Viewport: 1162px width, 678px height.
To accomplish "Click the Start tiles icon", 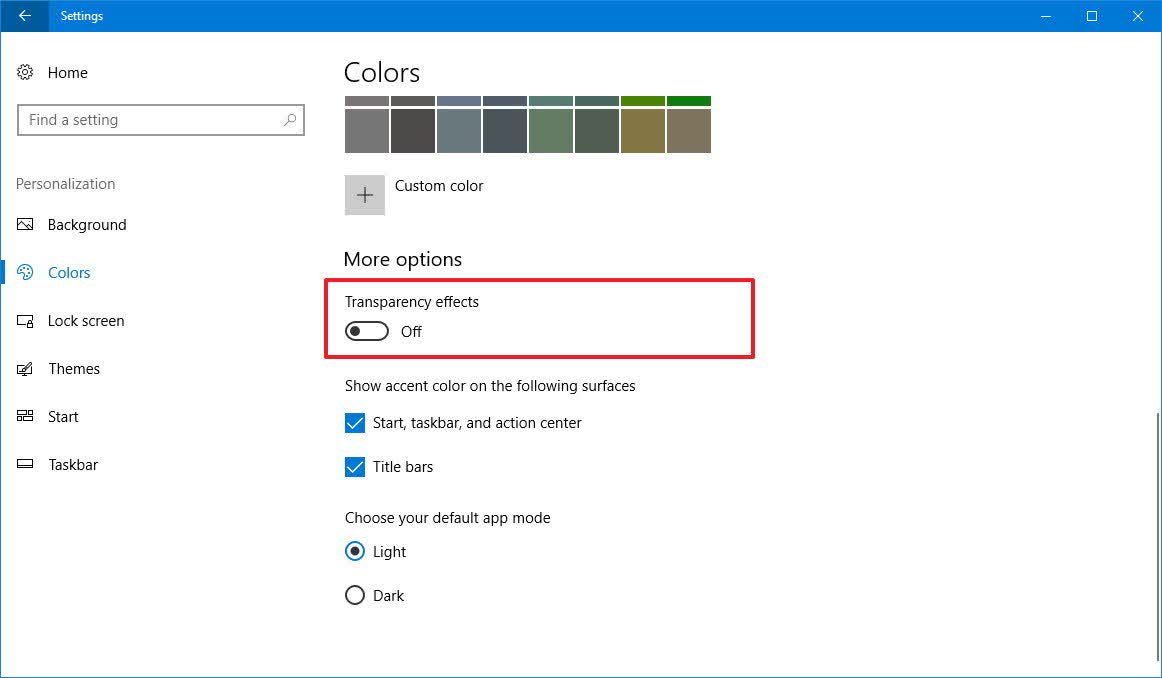I will (25, 416).
